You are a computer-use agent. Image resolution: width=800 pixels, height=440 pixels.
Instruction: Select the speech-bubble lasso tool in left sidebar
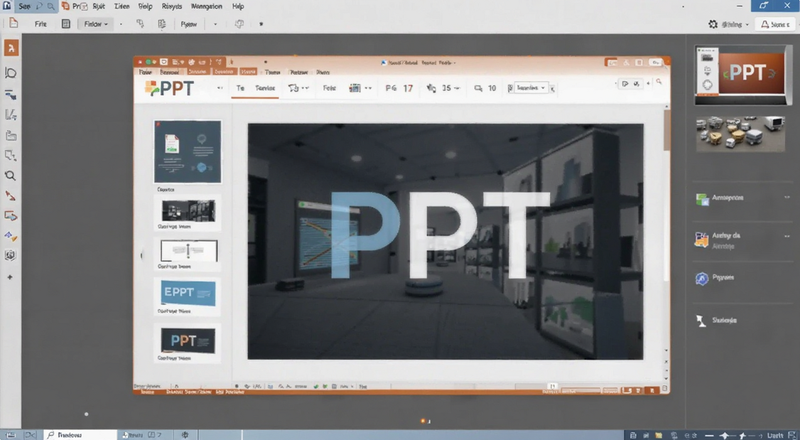pos(11,73)
